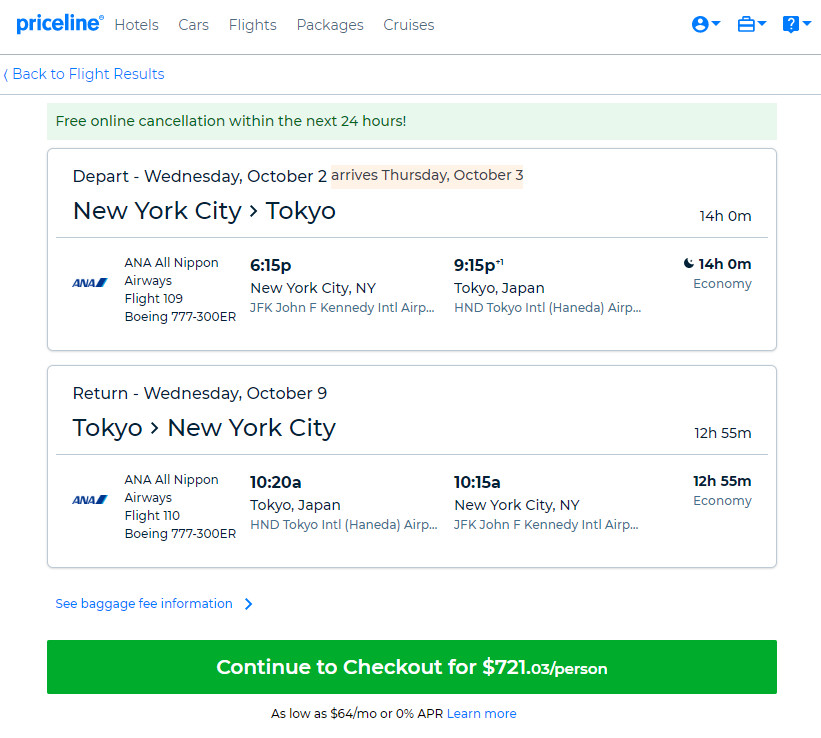Open the user account icon menu

(700, 24)
